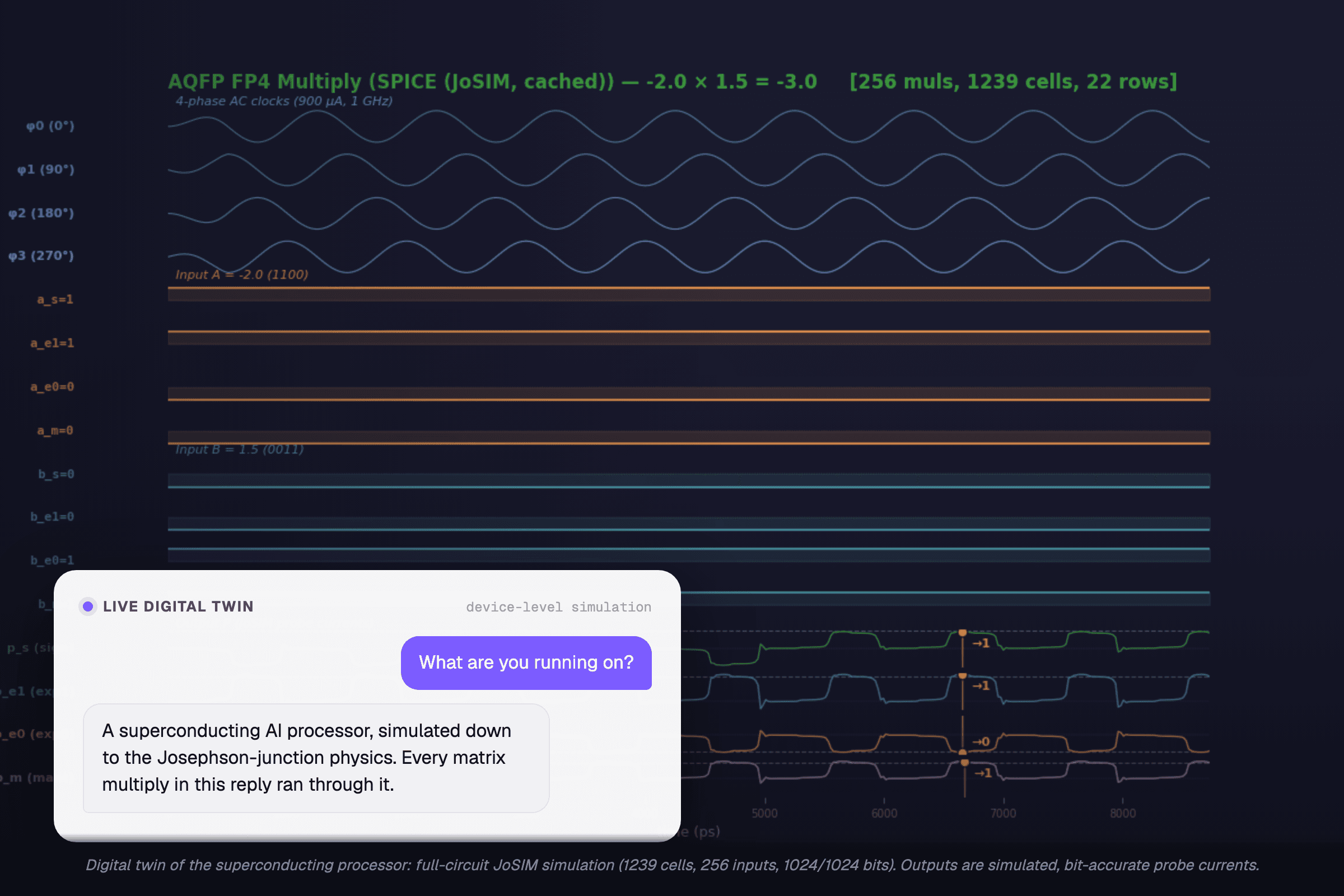The image size is (1344, 896).
Task: Click the 5000 tick on the time axis
Action: [764, 813]
